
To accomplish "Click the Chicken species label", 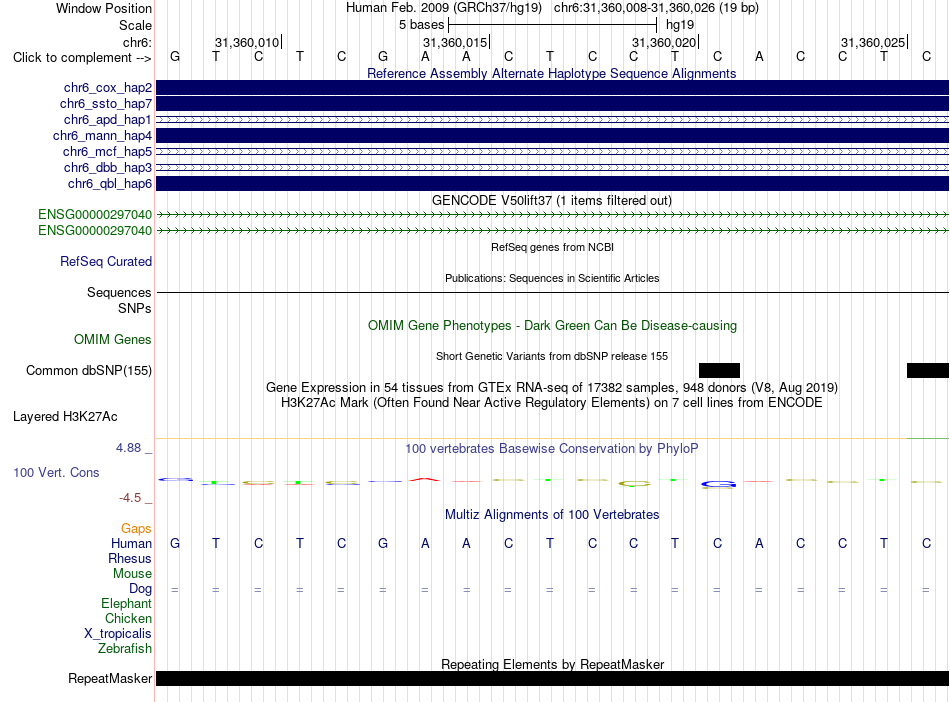I will 128,618.
